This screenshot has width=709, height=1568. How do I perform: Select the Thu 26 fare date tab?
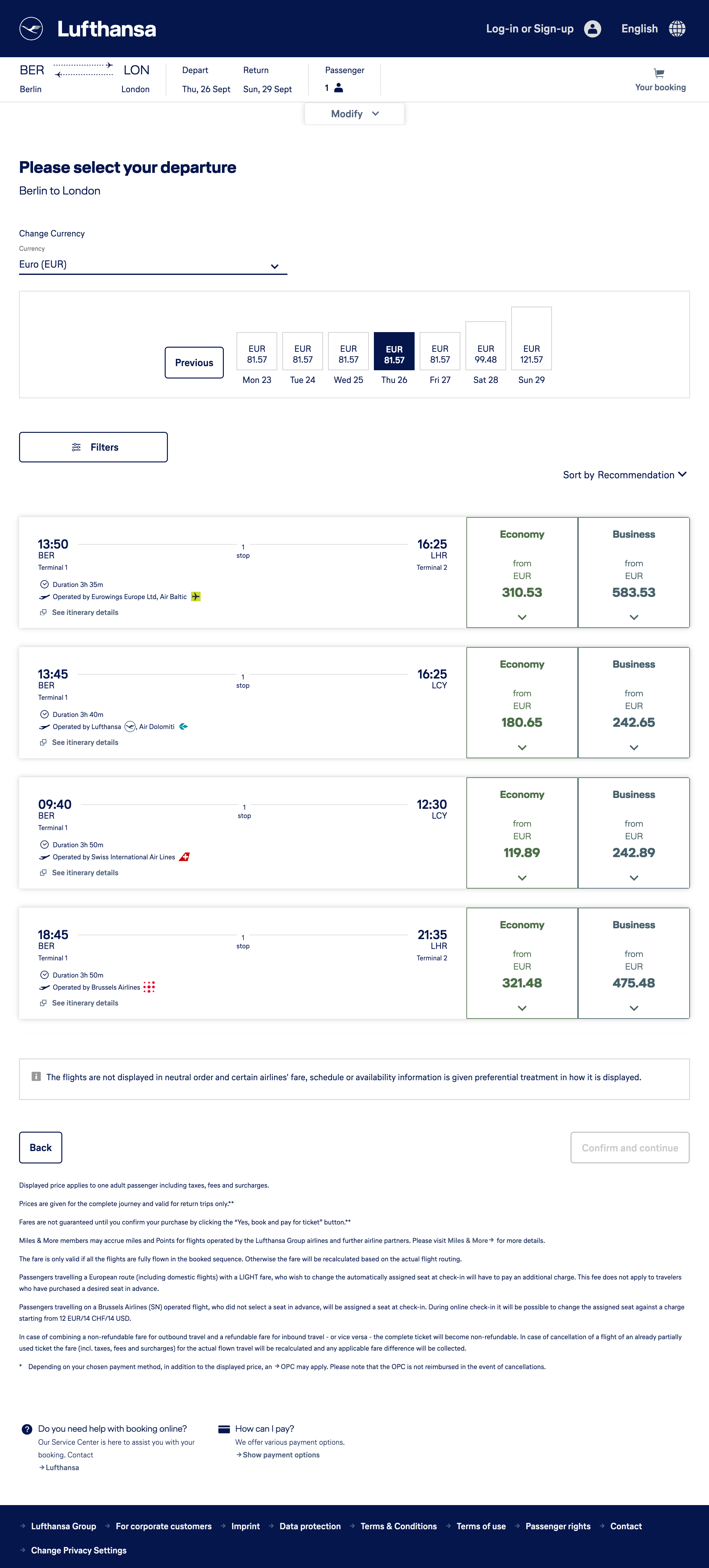click(394, 351)
